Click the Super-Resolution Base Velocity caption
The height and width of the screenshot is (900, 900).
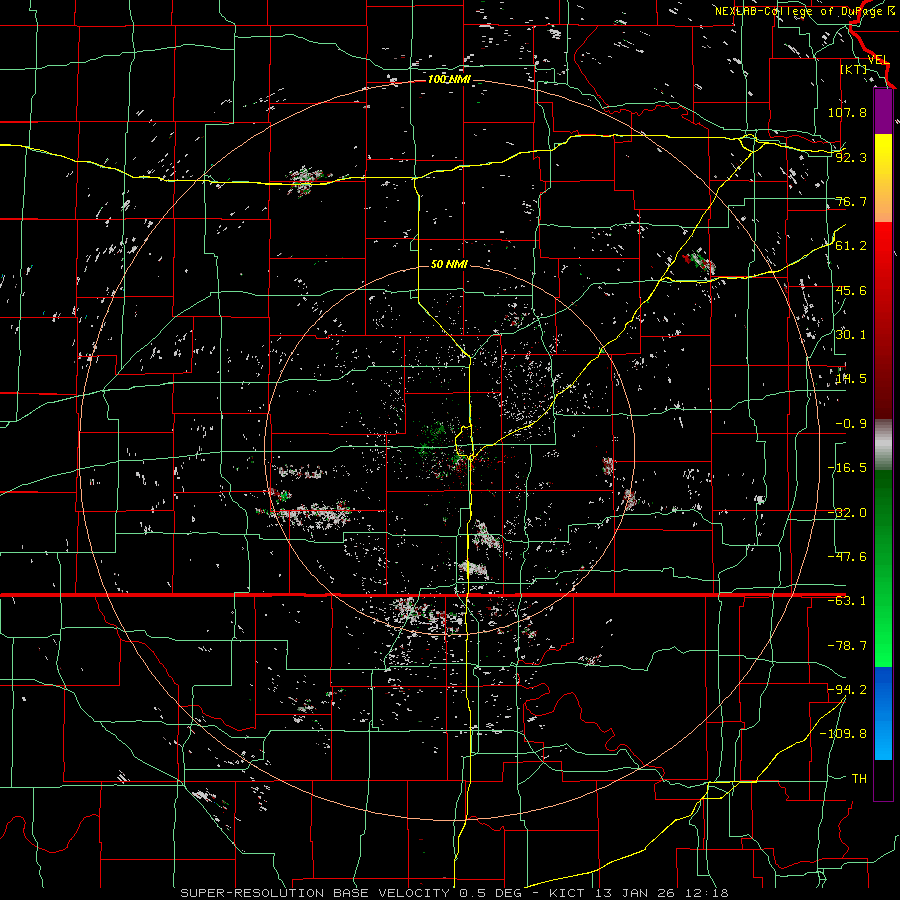pyautogui.click(x=455, y=893)
